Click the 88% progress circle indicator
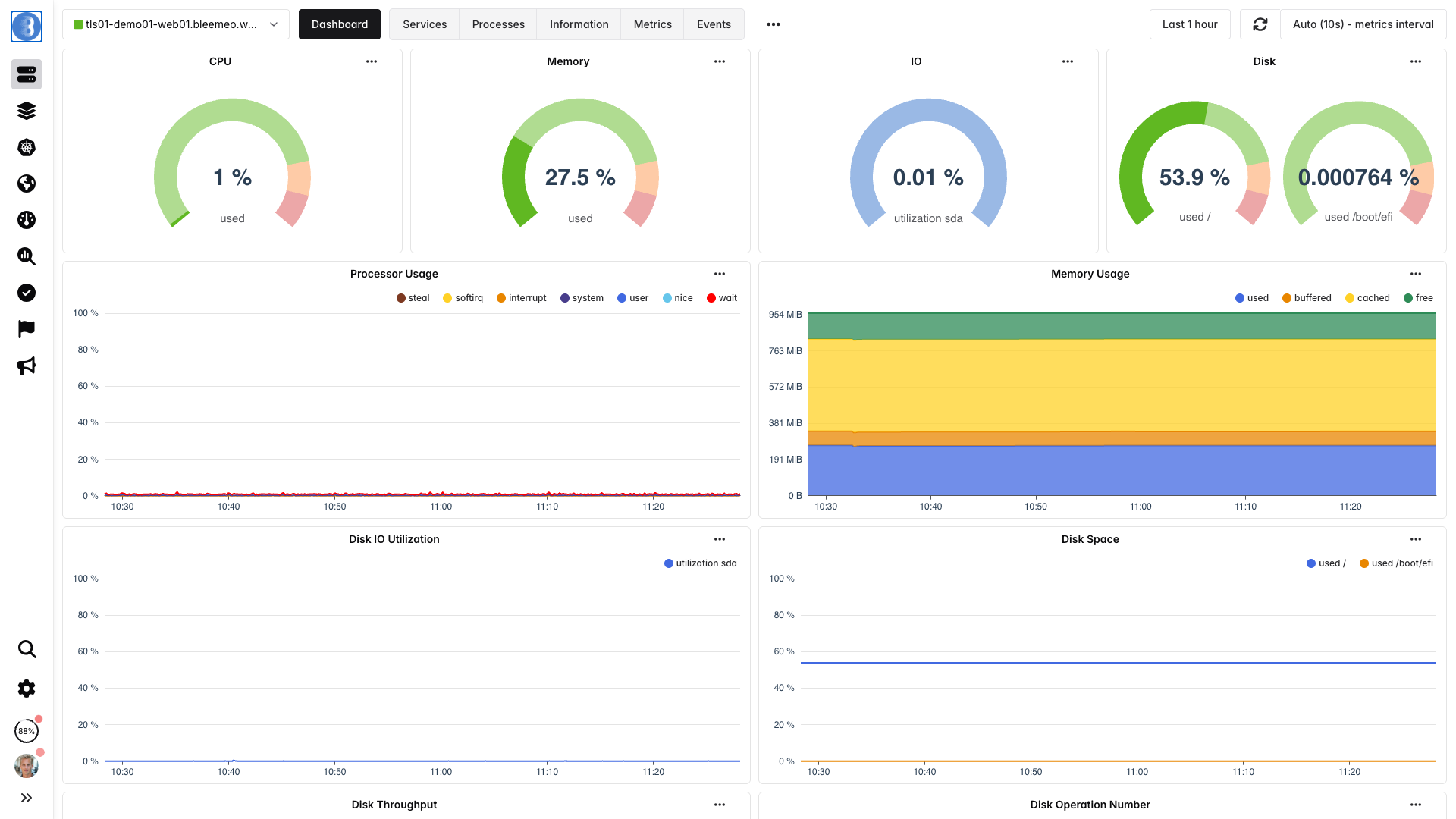Image resolution: width=1456 pixels, height=819 pixels. (x=27, y=731)
